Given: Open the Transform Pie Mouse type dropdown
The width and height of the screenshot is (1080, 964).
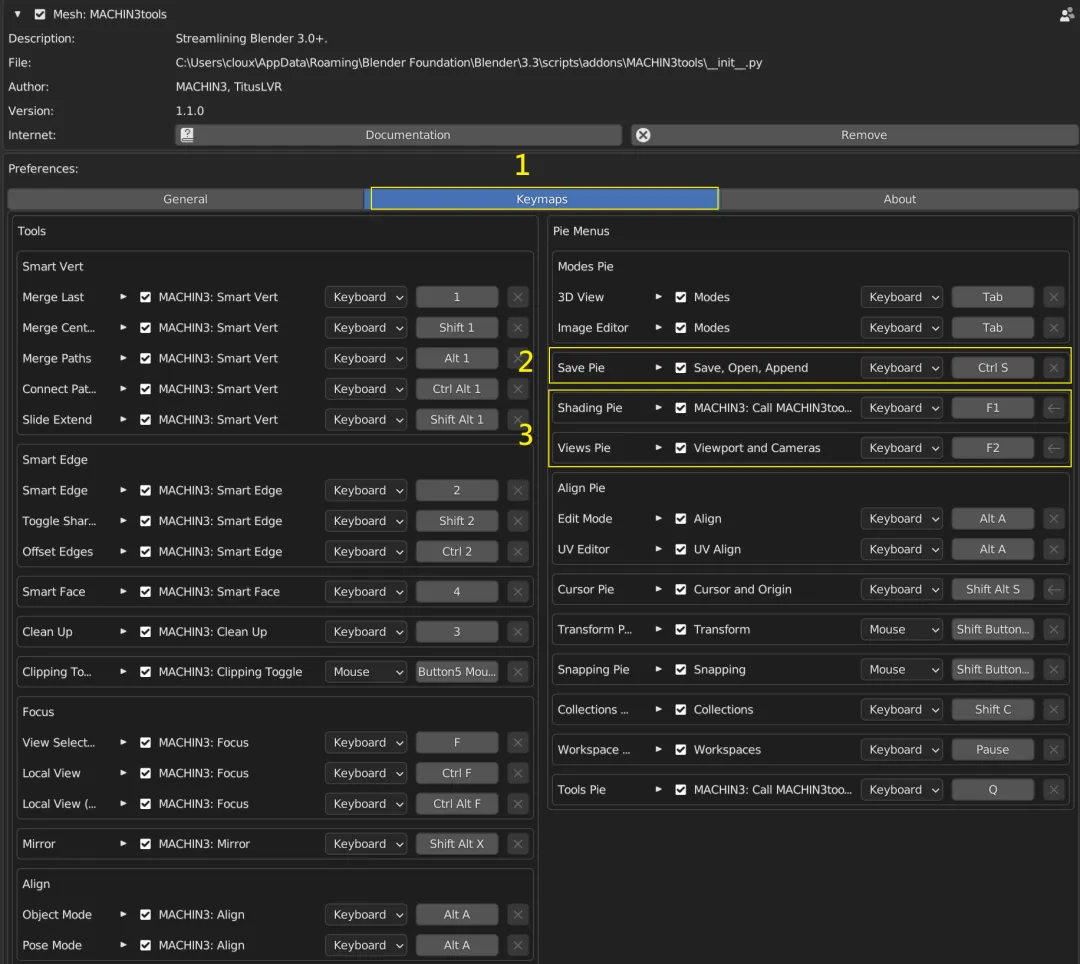Looking at the screenshot, I should 901,630.
